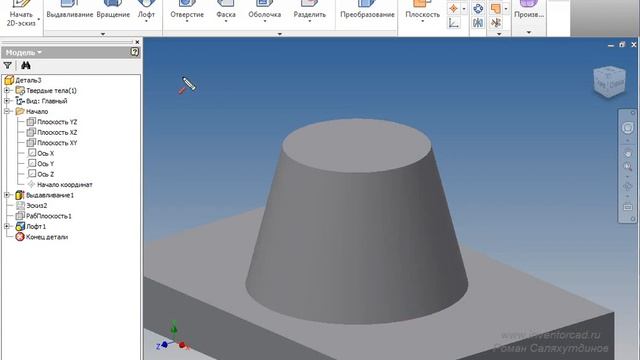Expand the Лофт1 feature node

pyautogui.click(x=7, y=226)
